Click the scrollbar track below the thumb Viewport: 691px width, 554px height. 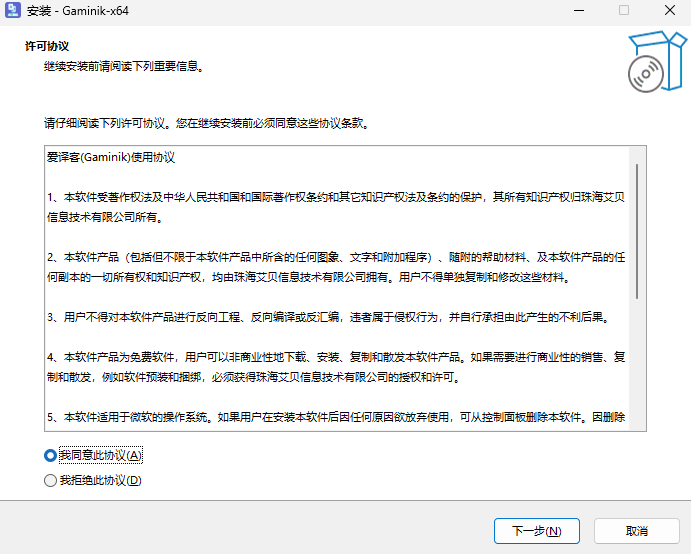[x=637, y=364]
